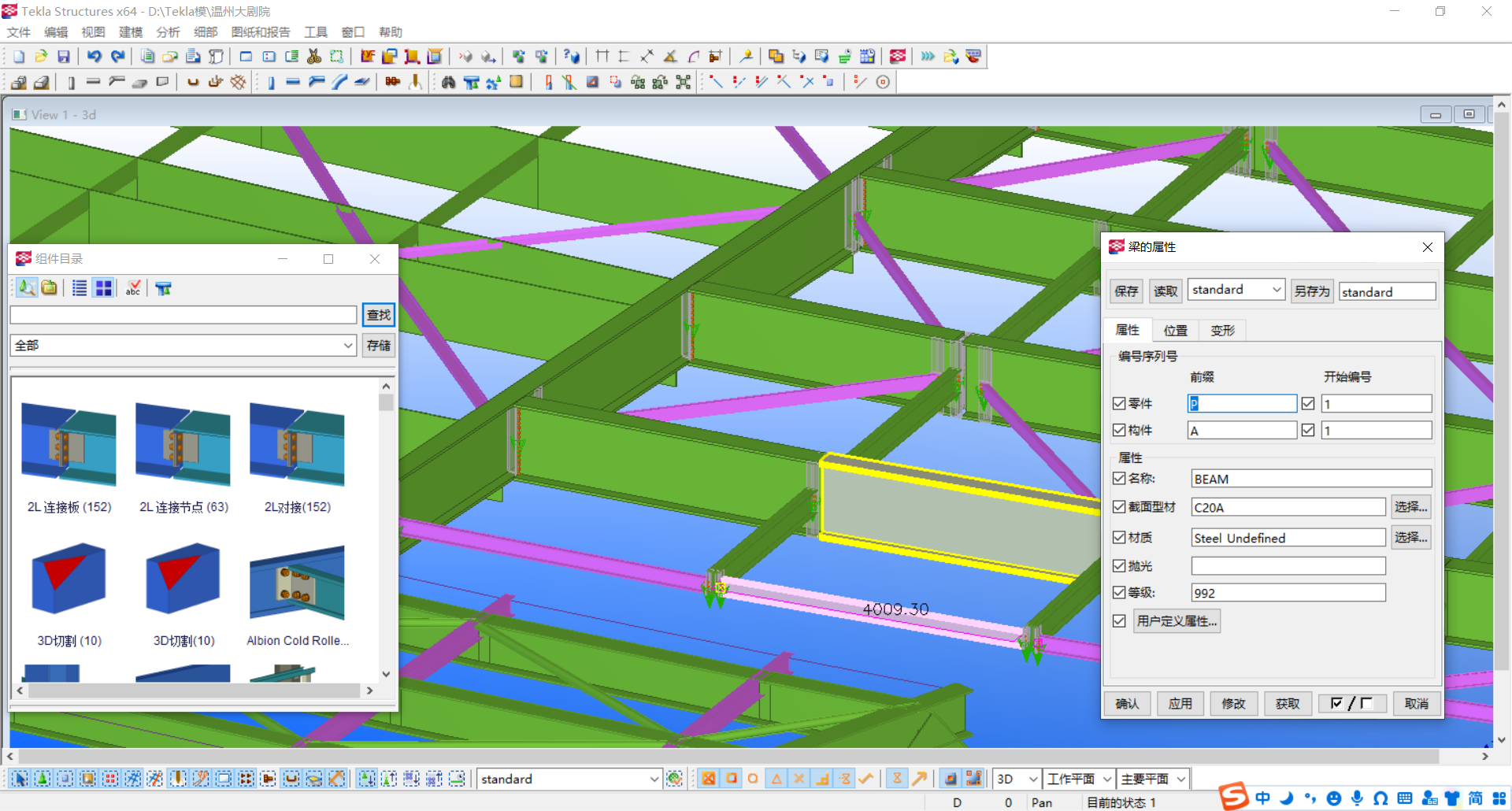Activate the arrow select-all switch in bottom toolbar
Image resolution: width=1512 pixels, height=811 pixels.
click(x=20, y=779)
